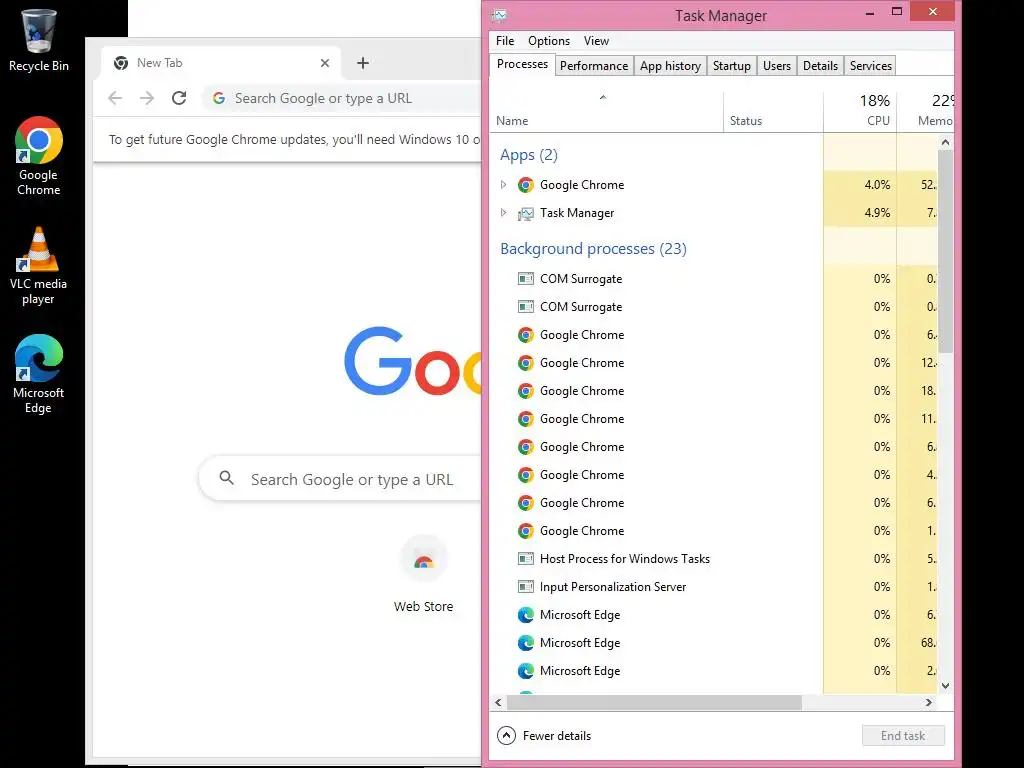Select the New Tab tab in Chrome

click(x=221, y=63)
